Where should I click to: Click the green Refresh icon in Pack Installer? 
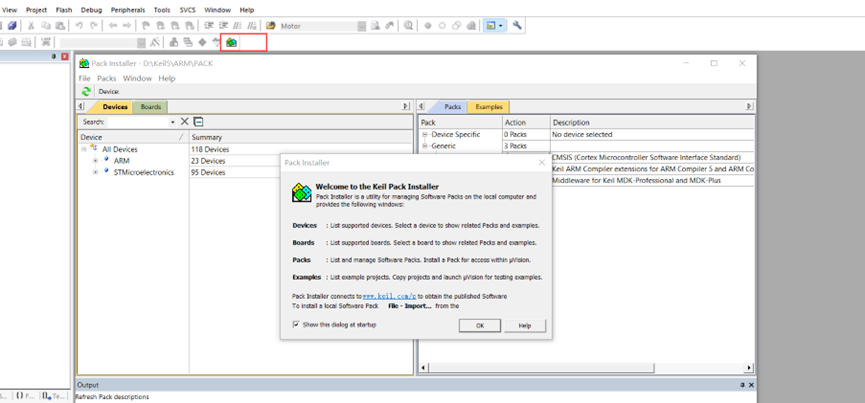[x=86, y=92]
